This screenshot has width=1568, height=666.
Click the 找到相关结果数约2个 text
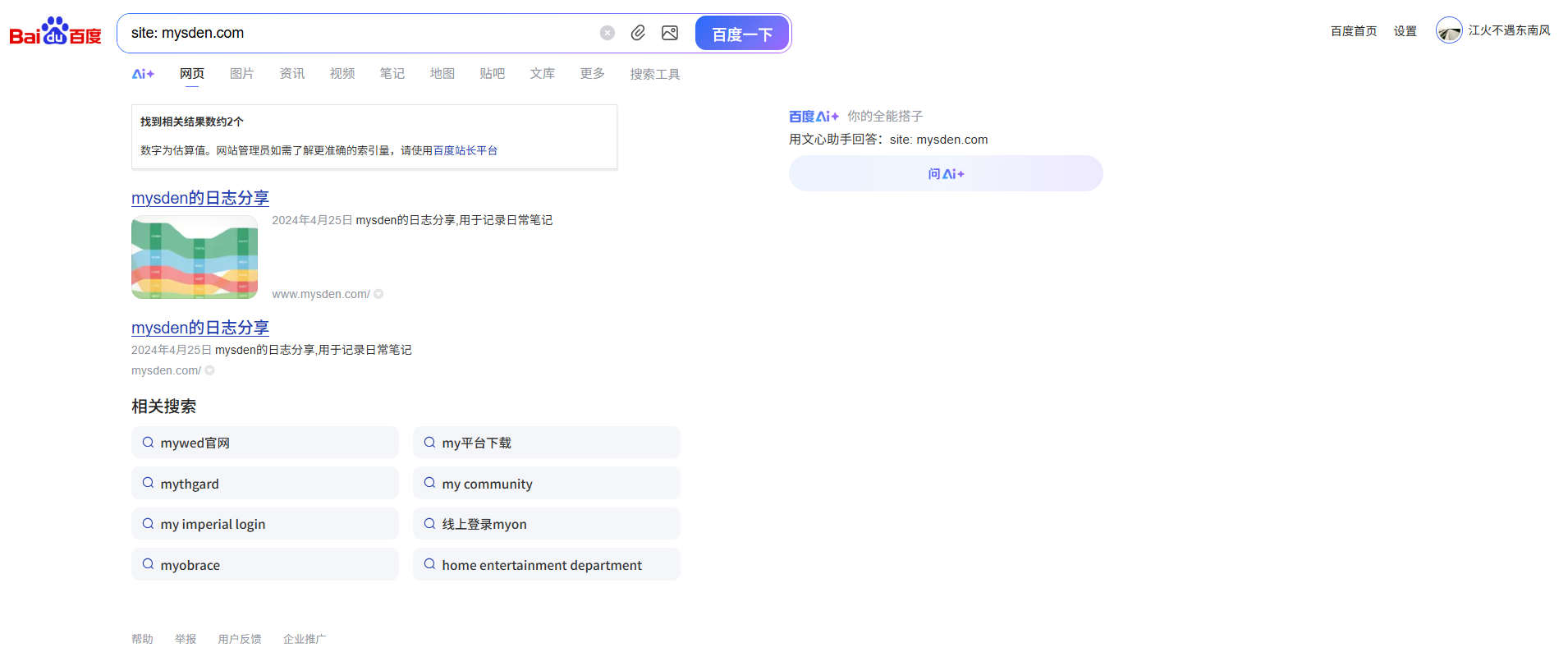[192, 122]
